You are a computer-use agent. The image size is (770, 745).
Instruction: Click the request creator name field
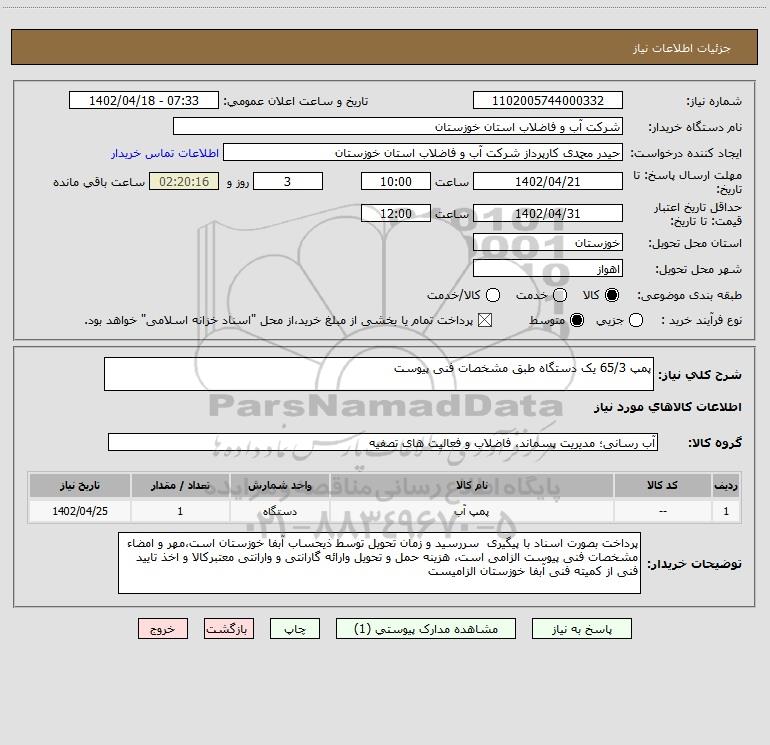423,152
